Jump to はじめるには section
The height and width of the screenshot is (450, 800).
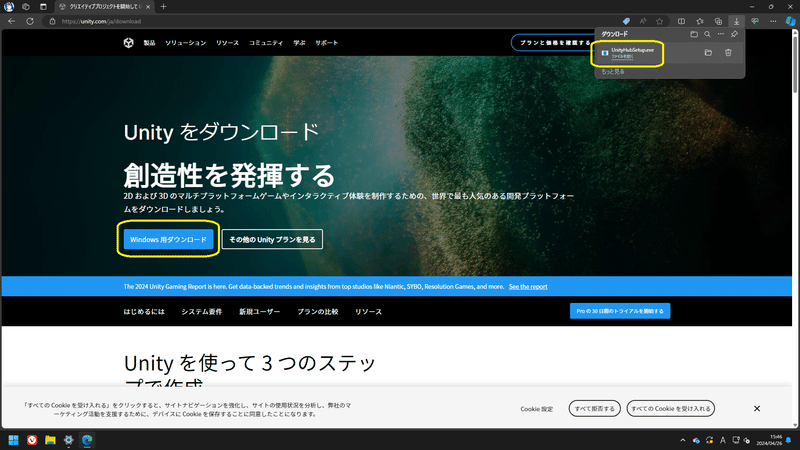coord(144,312)
